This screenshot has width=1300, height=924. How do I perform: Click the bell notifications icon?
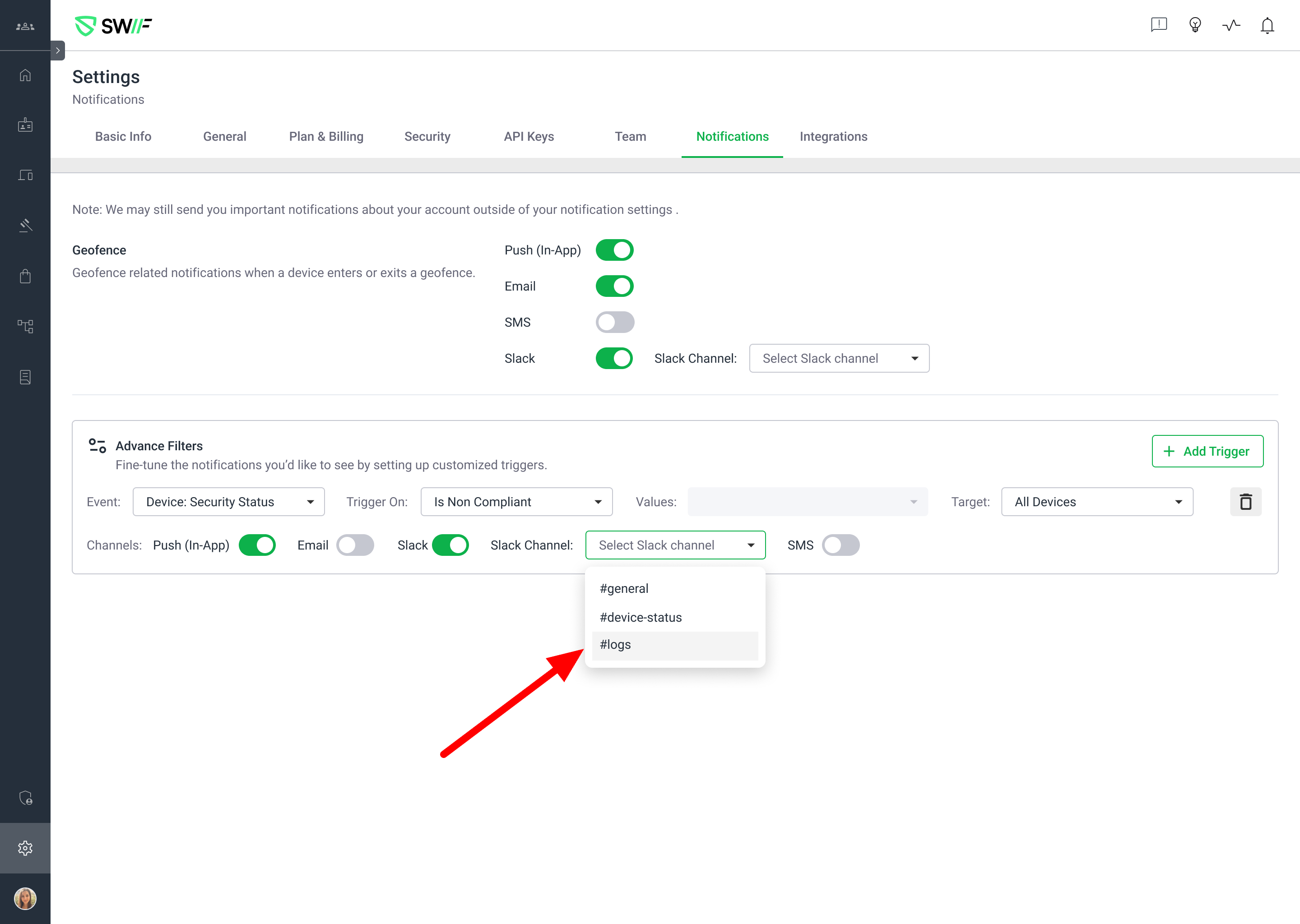click(1267, 26)
